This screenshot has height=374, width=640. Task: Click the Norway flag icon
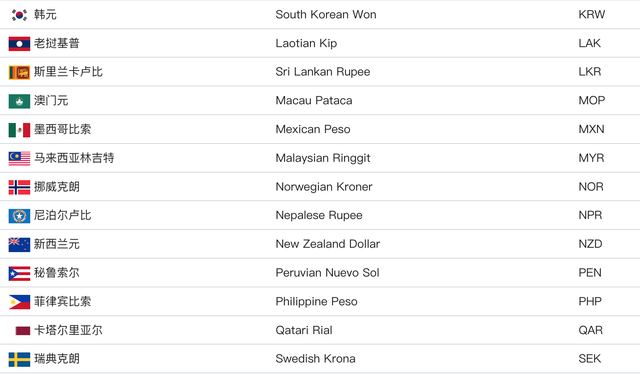tap(19, 187)
